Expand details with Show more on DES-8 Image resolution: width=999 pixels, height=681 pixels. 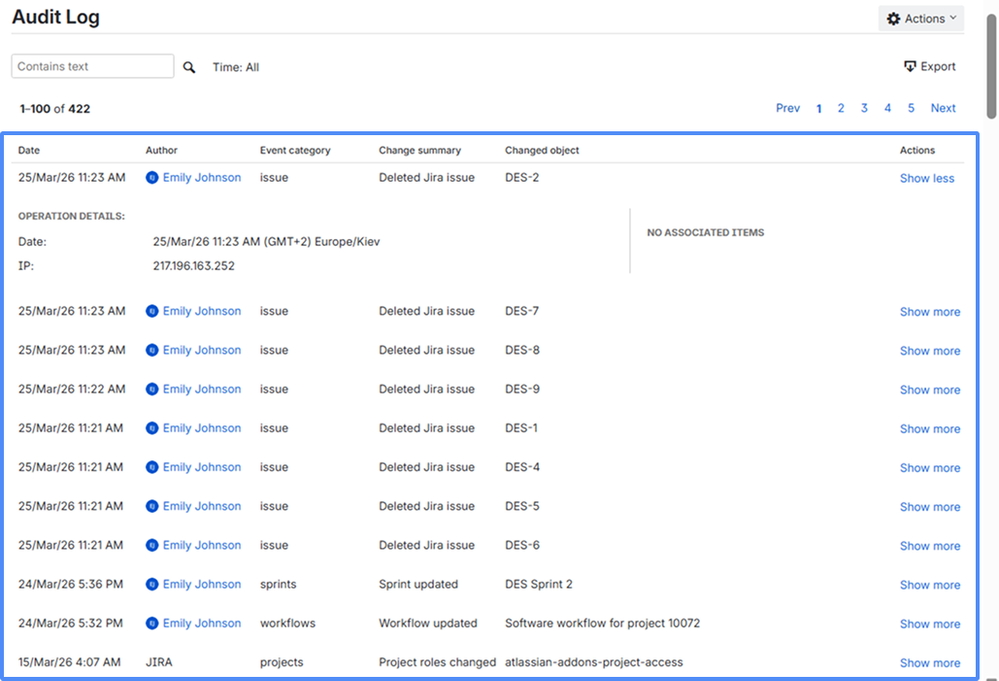click(929, 351)
